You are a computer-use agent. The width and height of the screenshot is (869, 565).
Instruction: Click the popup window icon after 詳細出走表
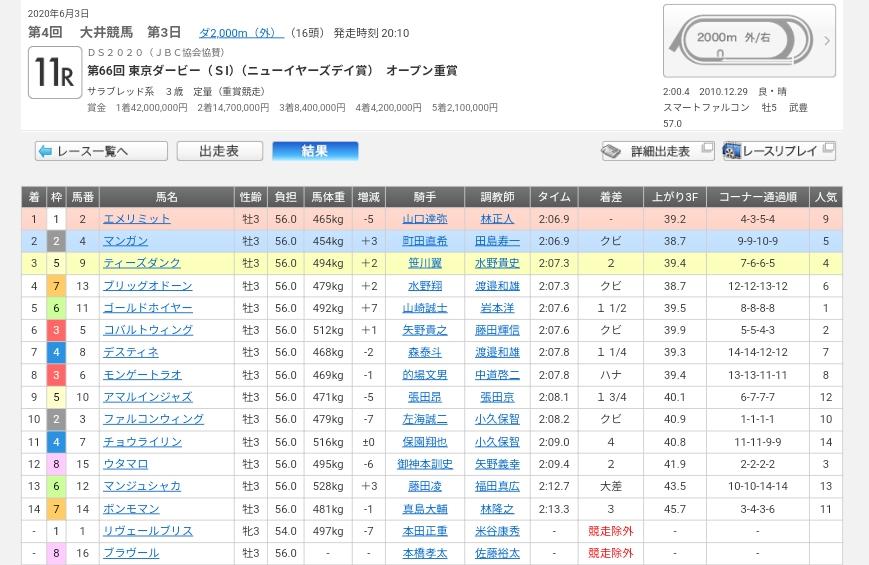pos(707,149)
